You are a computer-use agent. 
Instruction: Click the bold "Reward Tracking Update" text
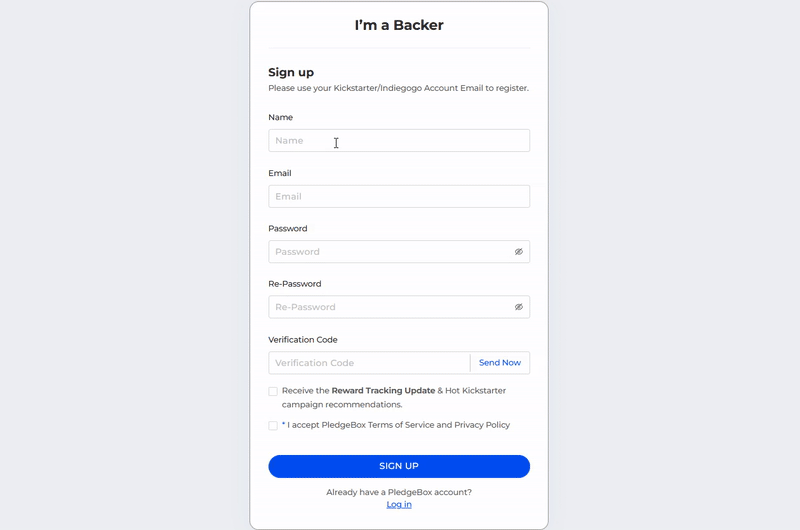point(383,391)
